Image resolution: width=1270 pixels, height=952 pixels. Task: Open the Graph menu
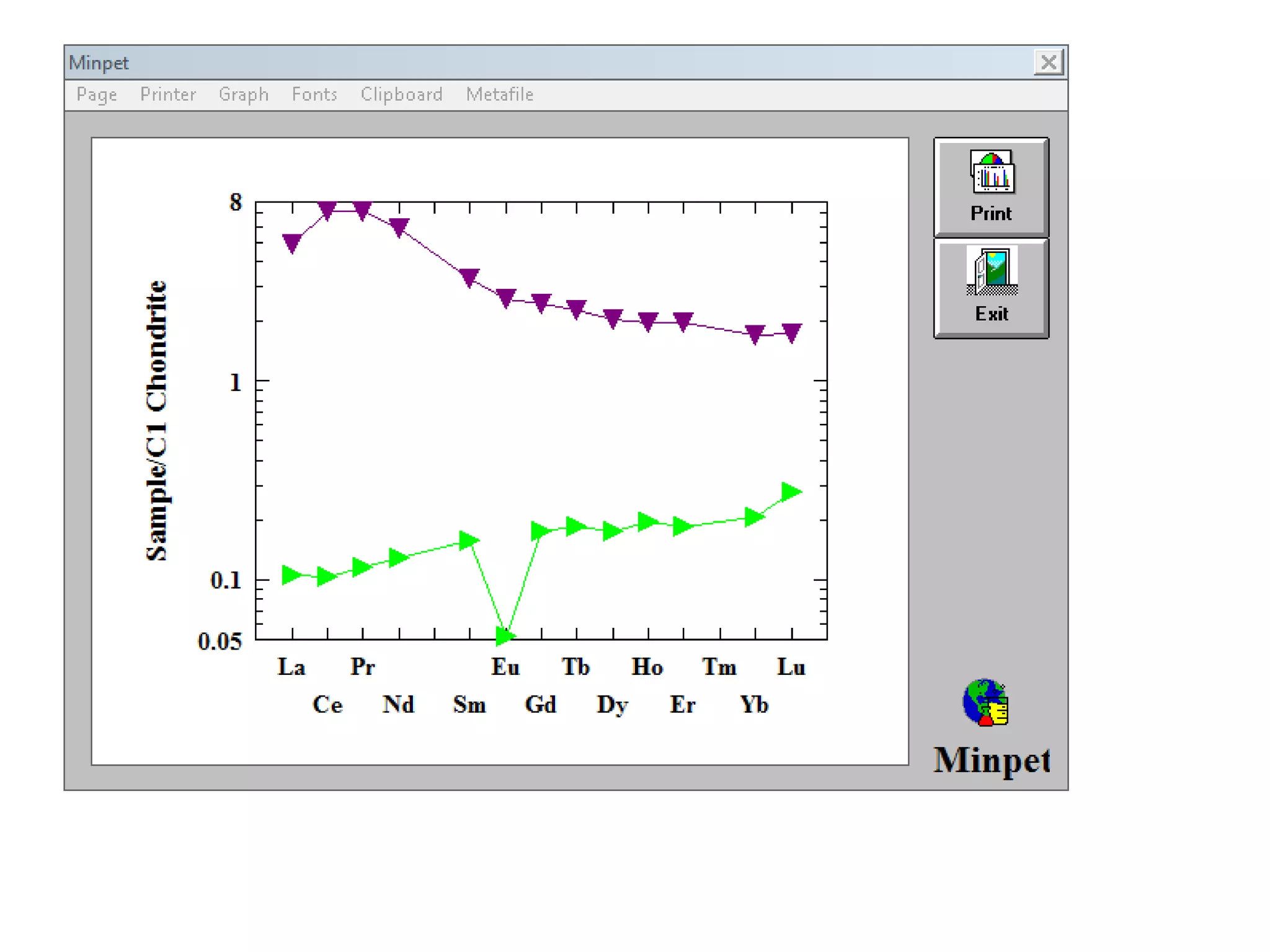(243, 94)
